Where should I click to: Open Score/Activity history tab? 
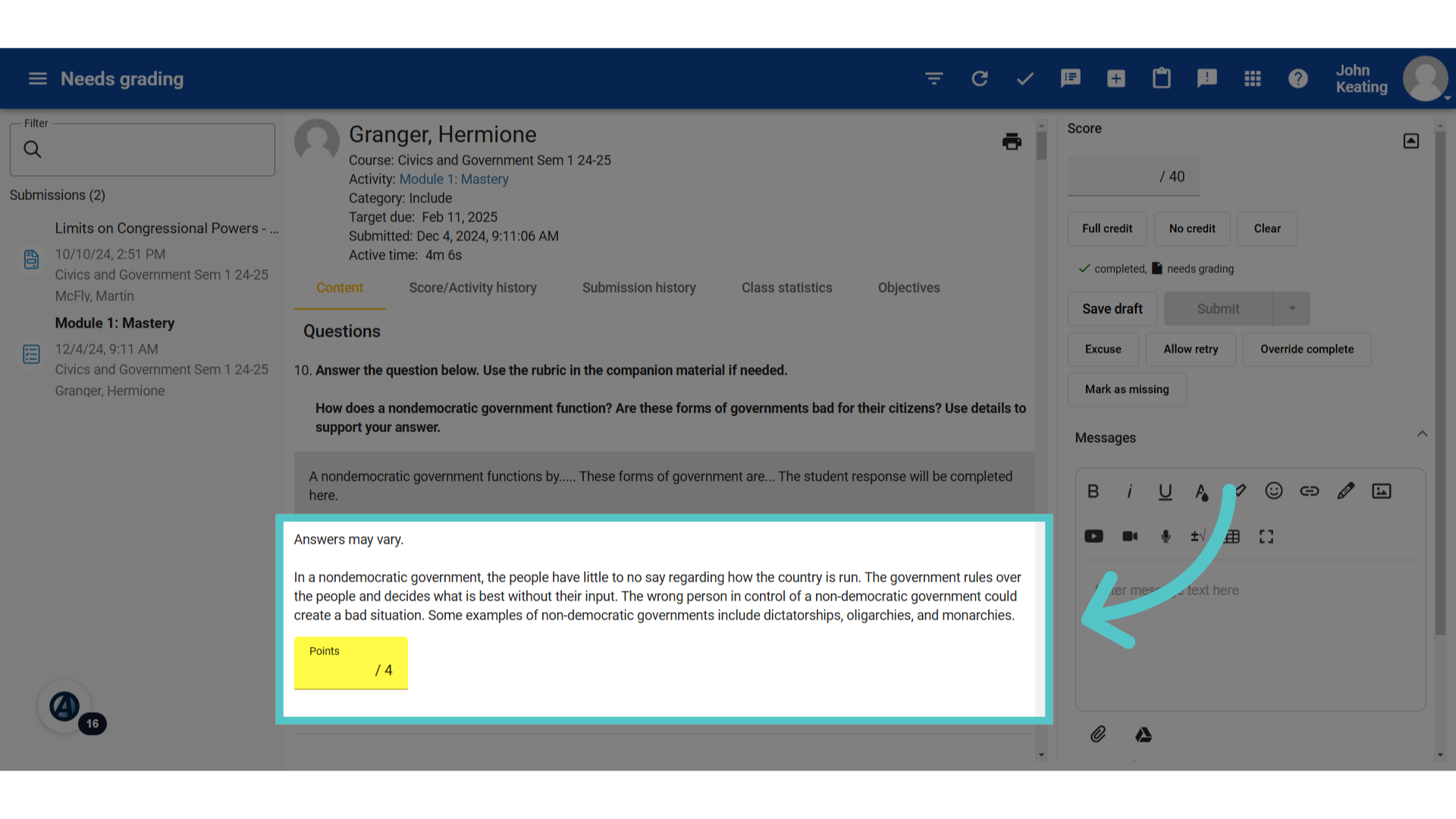tap(473, 288)
